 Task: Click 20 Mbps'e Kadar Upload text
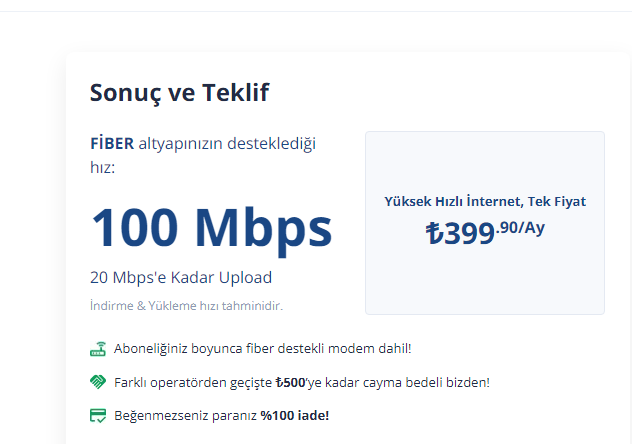tap(181, 278)
